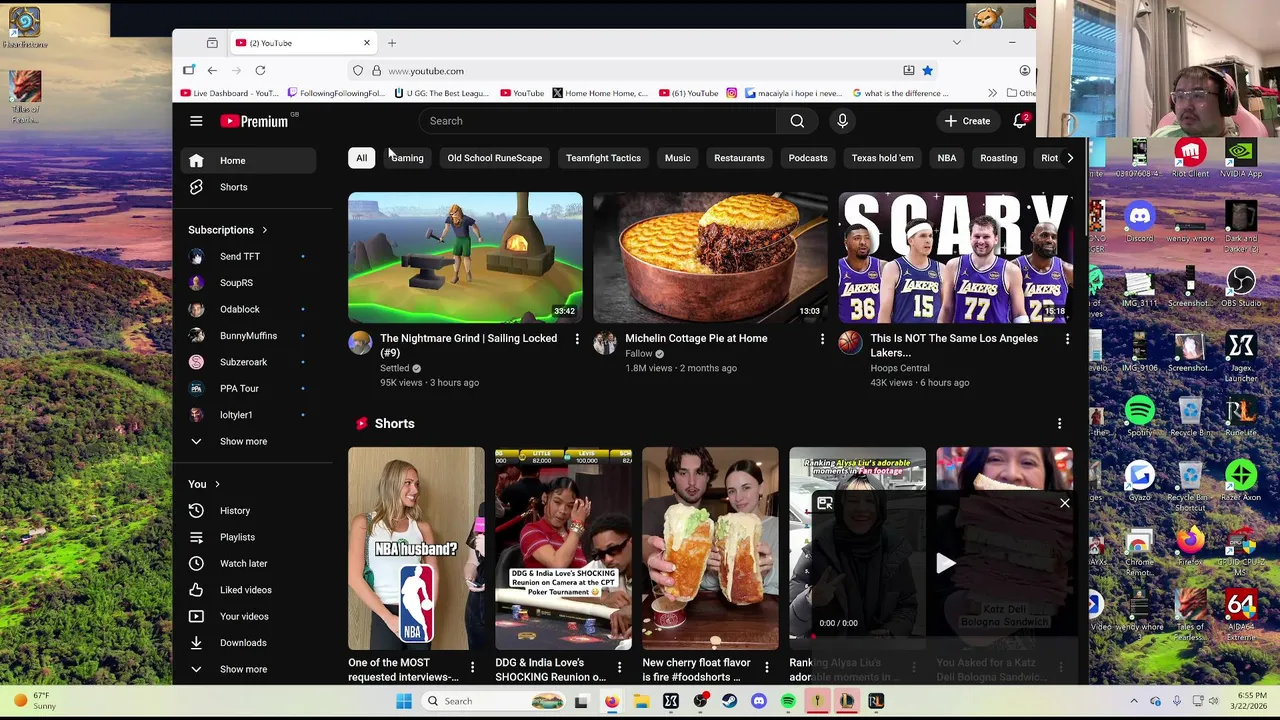Open the You section heading
This screenshot has width=1280, height=720.
[204, 484]
